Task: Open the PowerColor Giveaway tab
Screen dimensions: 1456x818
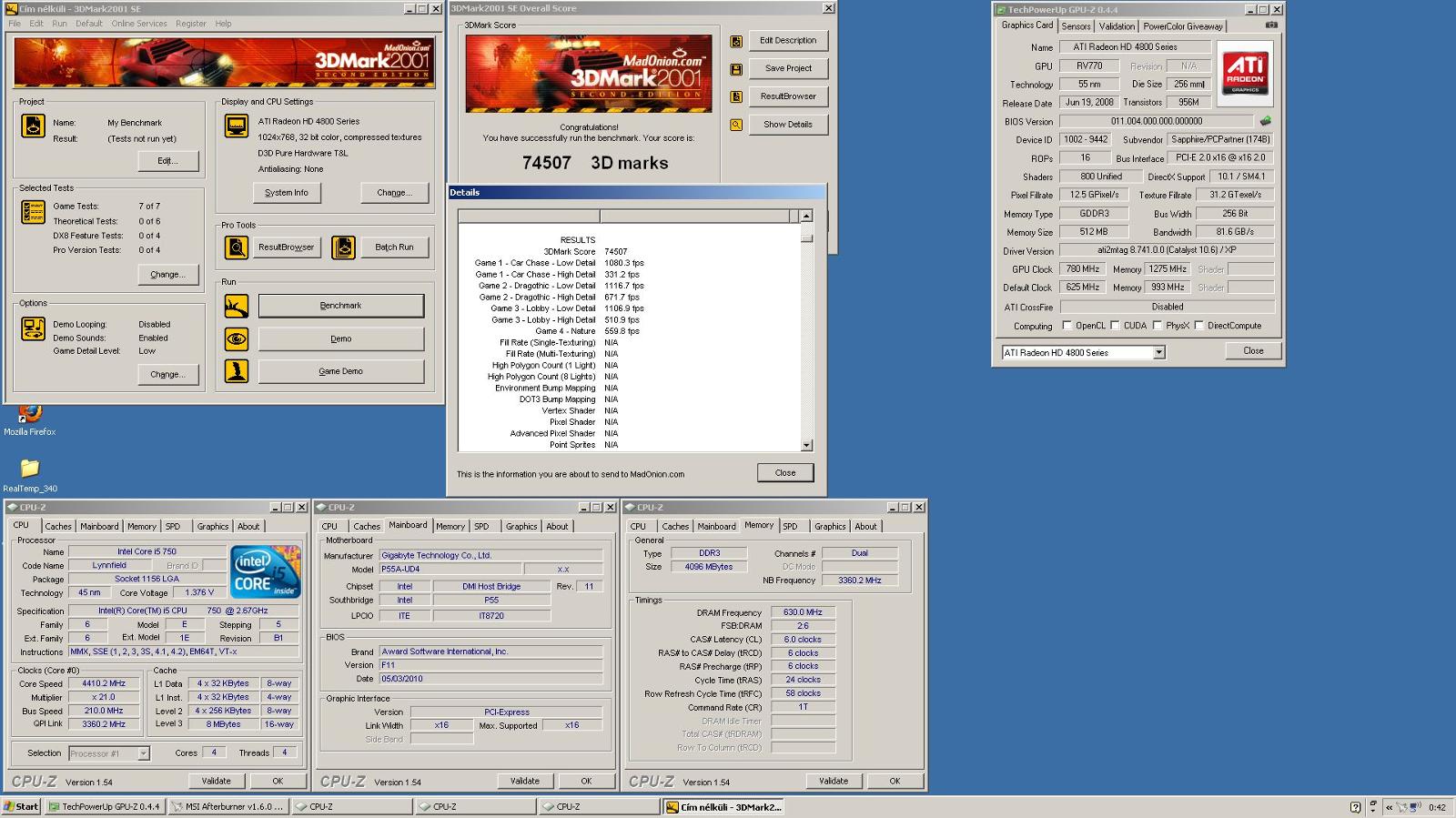Action: click(1183, 26)
